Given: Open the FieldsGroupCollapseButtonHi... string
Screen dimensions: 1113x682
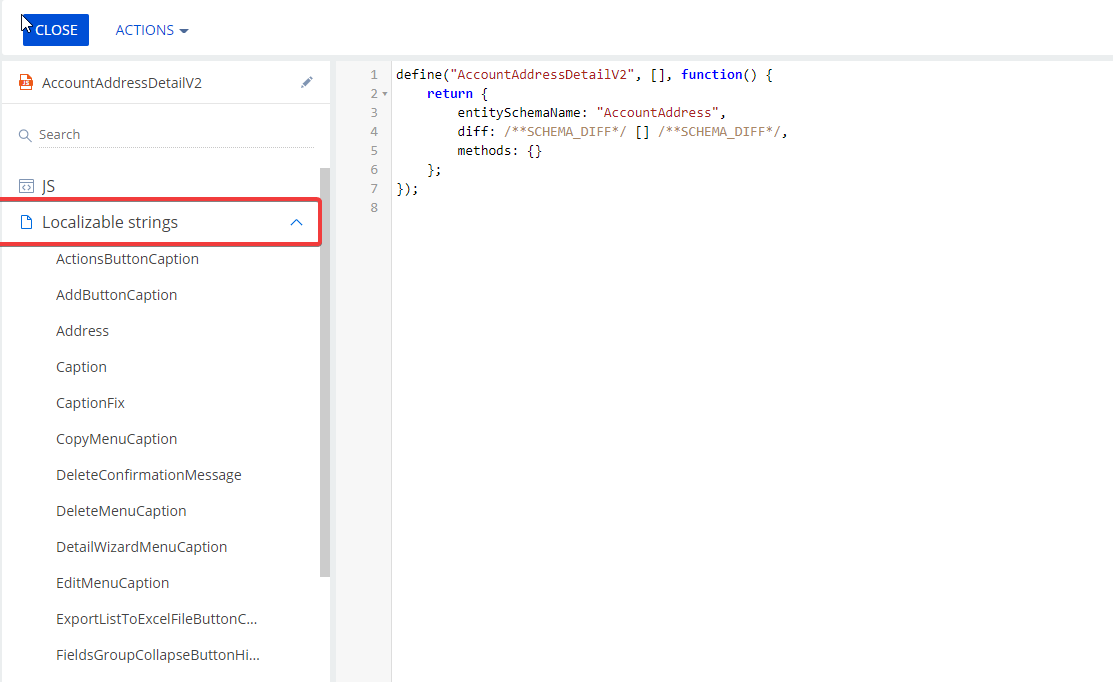Looking at the screenshot, I should (x=158, y=655).
